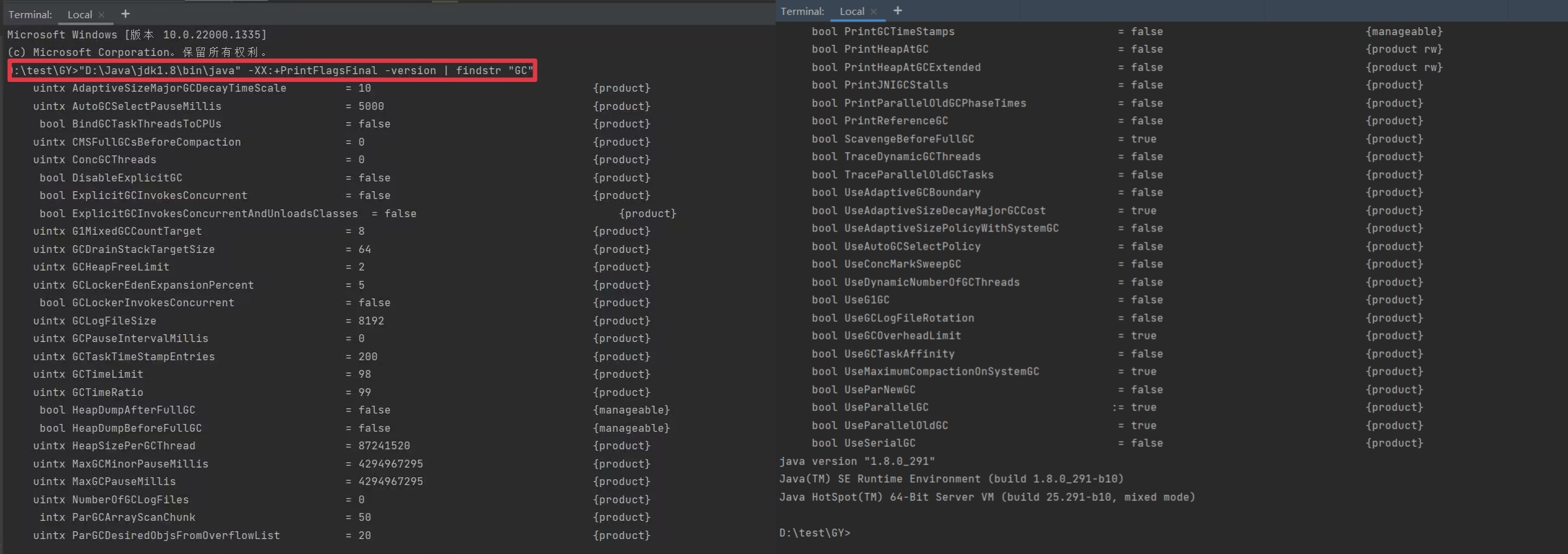Click the Microsoft Windows version line
This screenshot has height=554, width=1568.
[x=137, y=34]
